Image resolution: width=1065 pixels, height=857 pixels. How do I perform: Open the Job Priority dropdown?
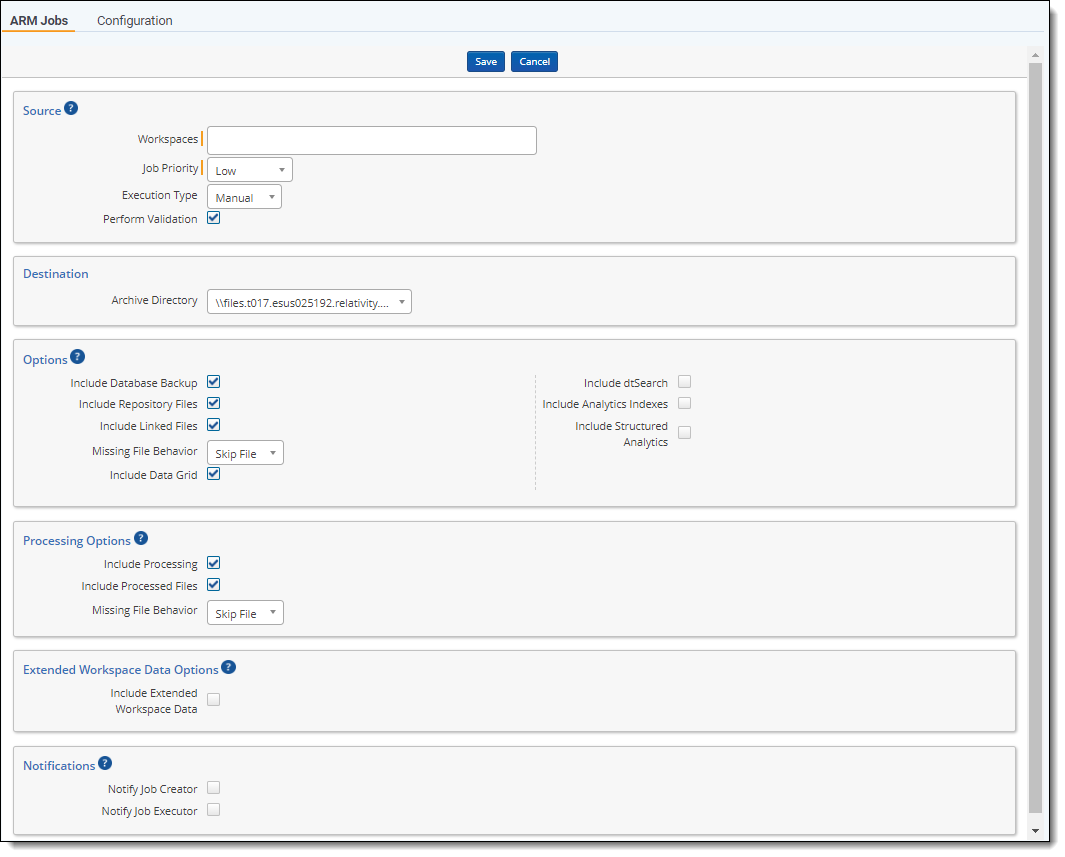tap(249, 170)
